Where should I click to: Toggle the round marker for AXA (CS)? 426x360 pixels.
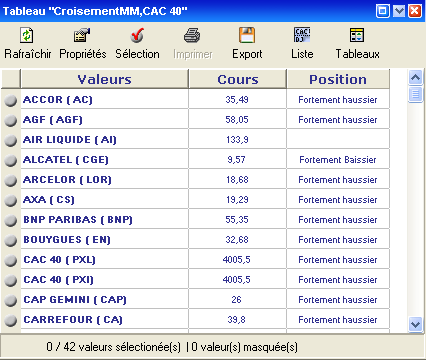(11, 200)
